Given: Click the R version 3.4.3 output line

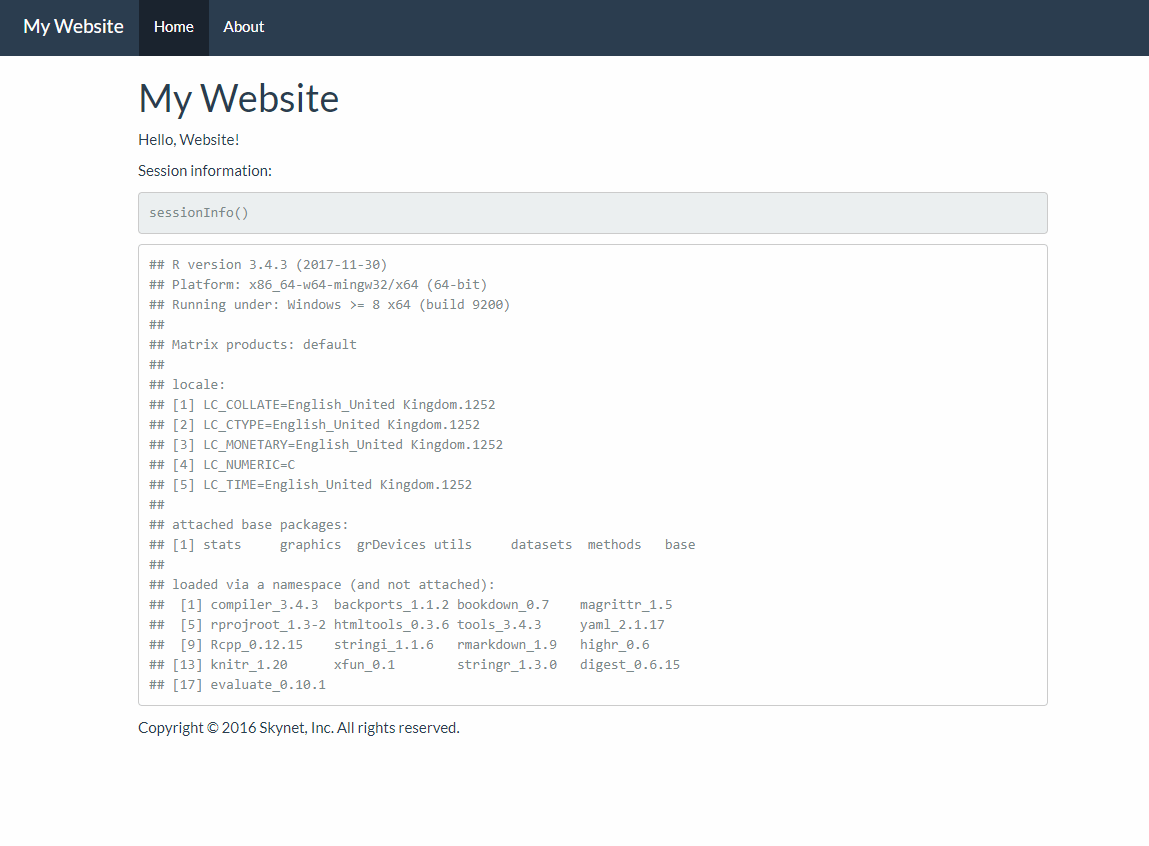Looking at the screenshot, I should pyautogui.click(x=272, y=265).
